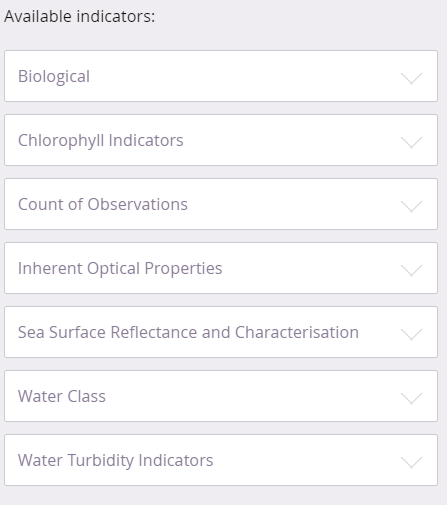
Task: Click the chevron icon in Count of Observations row
Action: (411, 206)
